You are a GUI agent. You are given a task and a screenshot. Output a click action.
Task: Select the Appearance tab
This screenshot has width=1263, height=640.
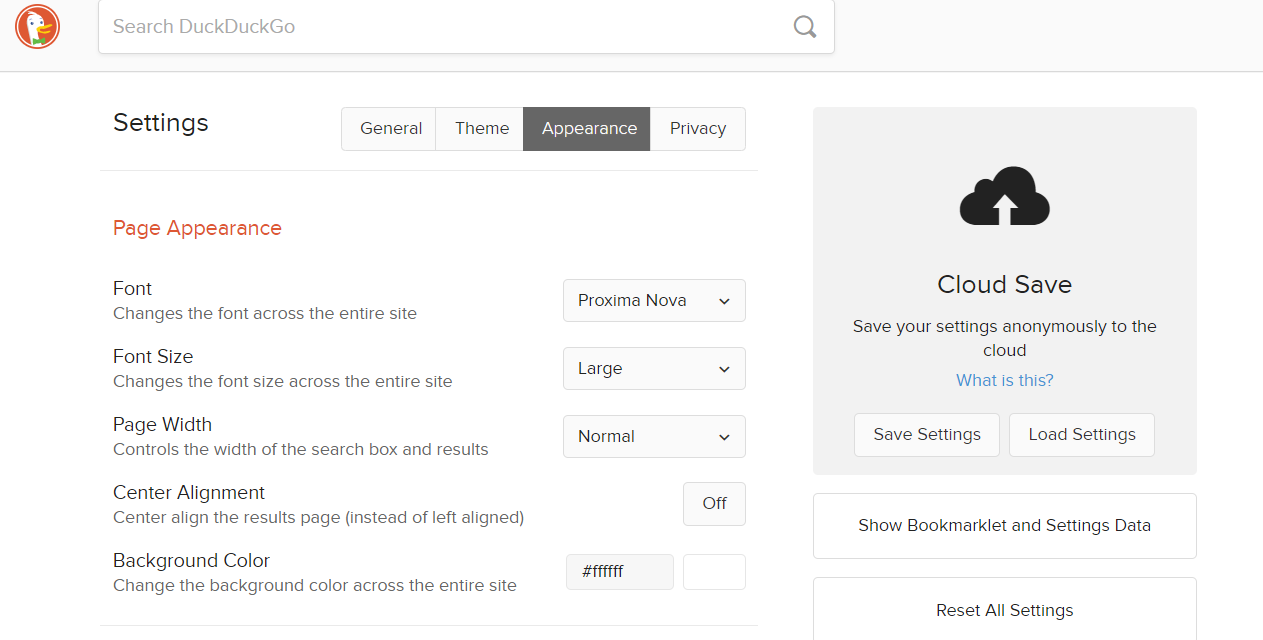tap(588, 129)
